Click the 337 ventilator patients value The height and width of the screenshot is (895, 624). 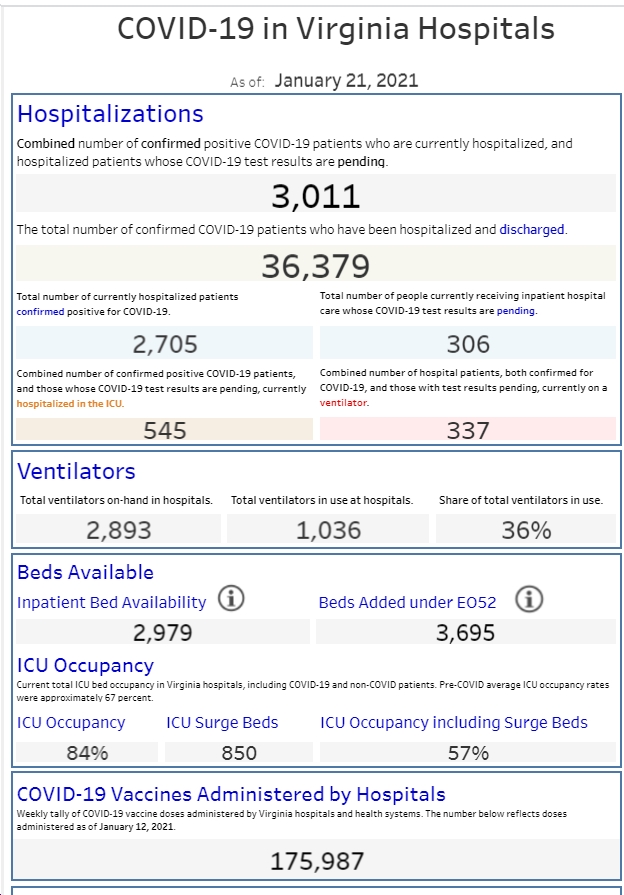tap(468, 430)
